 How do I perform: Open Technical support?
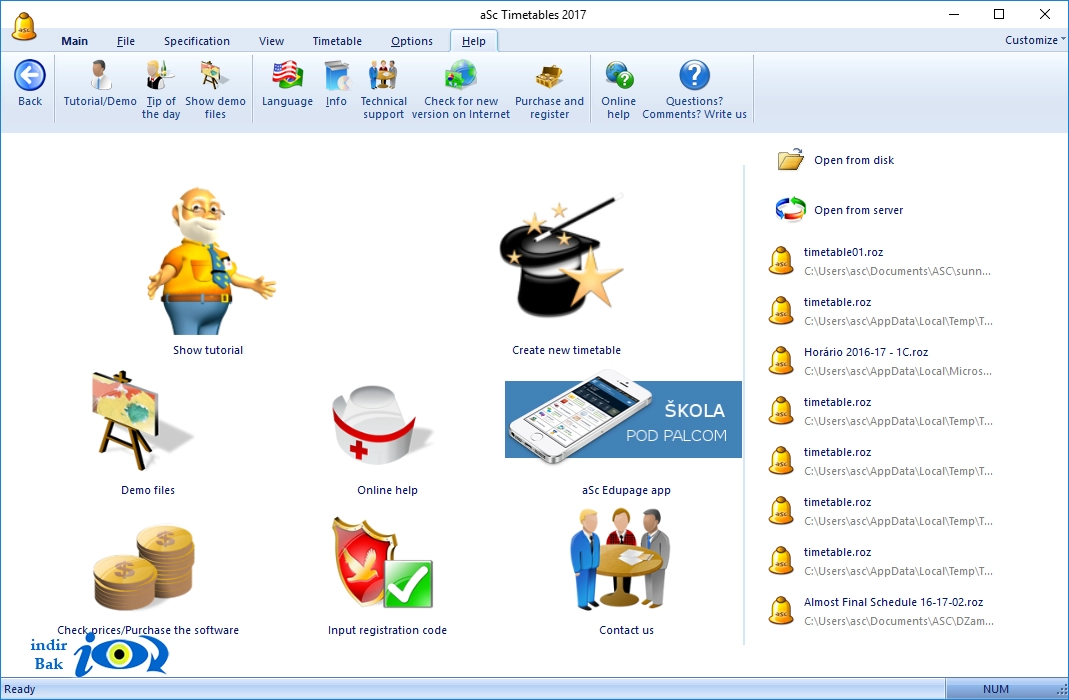click(383, 90)
